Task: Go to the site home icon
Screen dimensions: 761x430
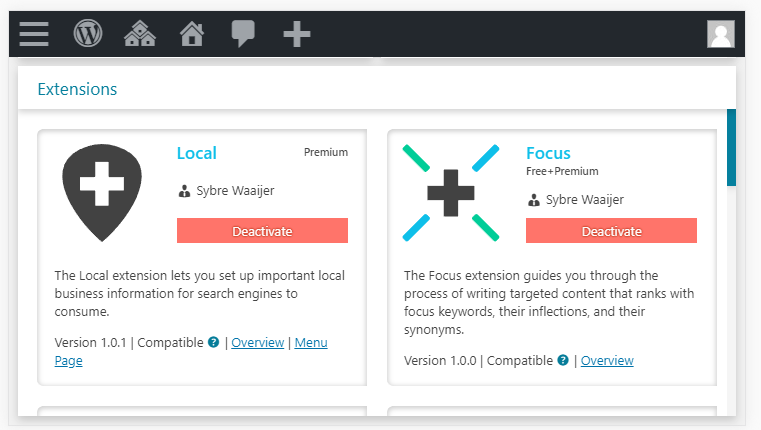Action: (x=192, y=33)
